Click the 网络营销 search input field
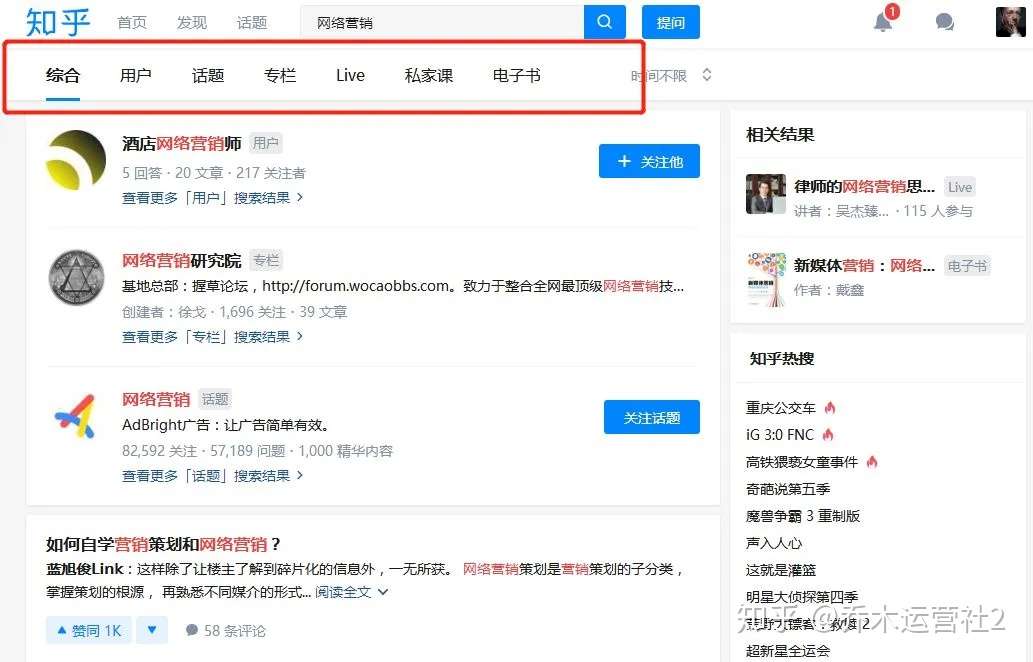Image resolution: width=1033 pixels, height=662 pixels. (x=441, y=22)
